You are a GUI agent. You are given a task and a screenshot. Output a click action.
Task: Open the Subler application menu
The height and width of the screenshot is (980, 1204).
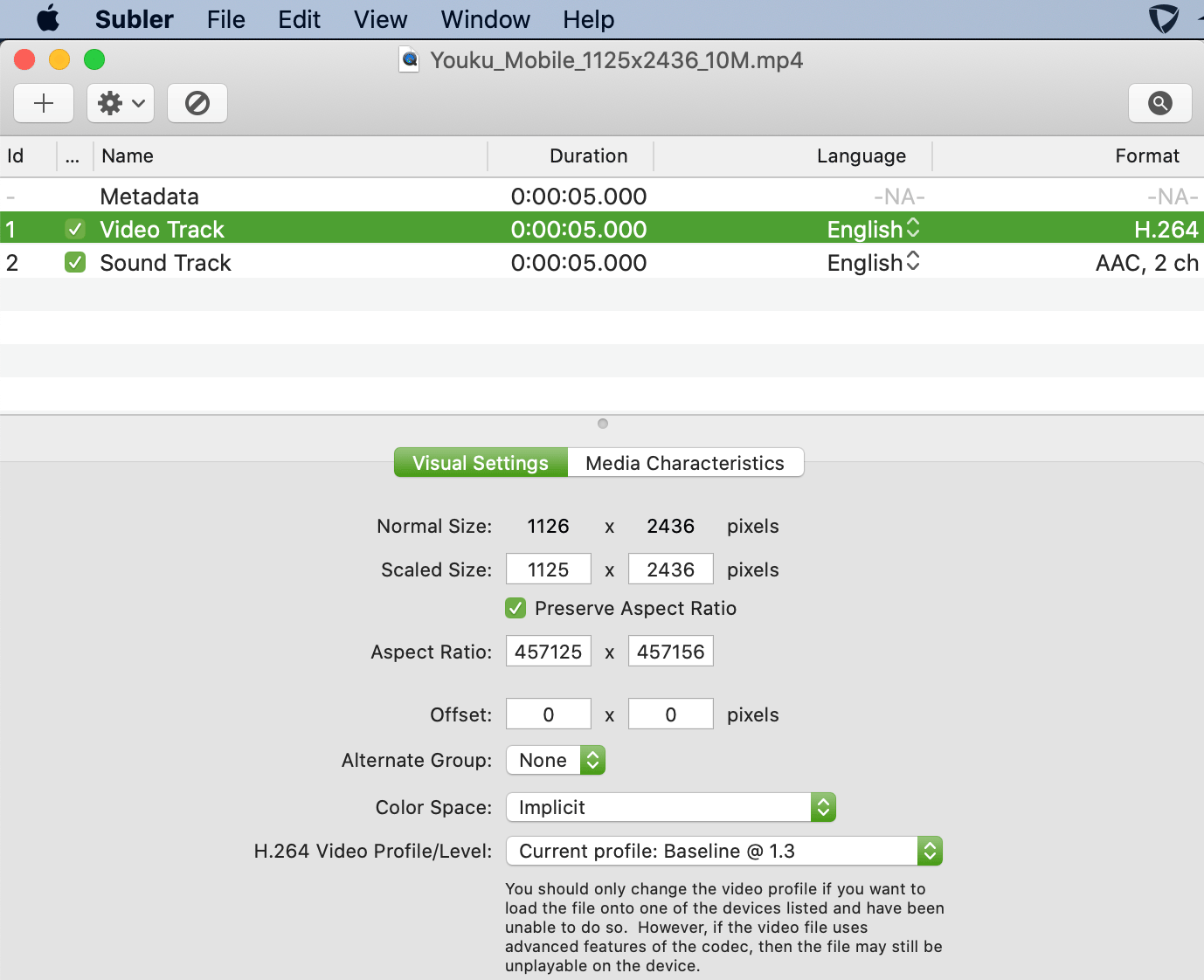(x=135, y=19)
